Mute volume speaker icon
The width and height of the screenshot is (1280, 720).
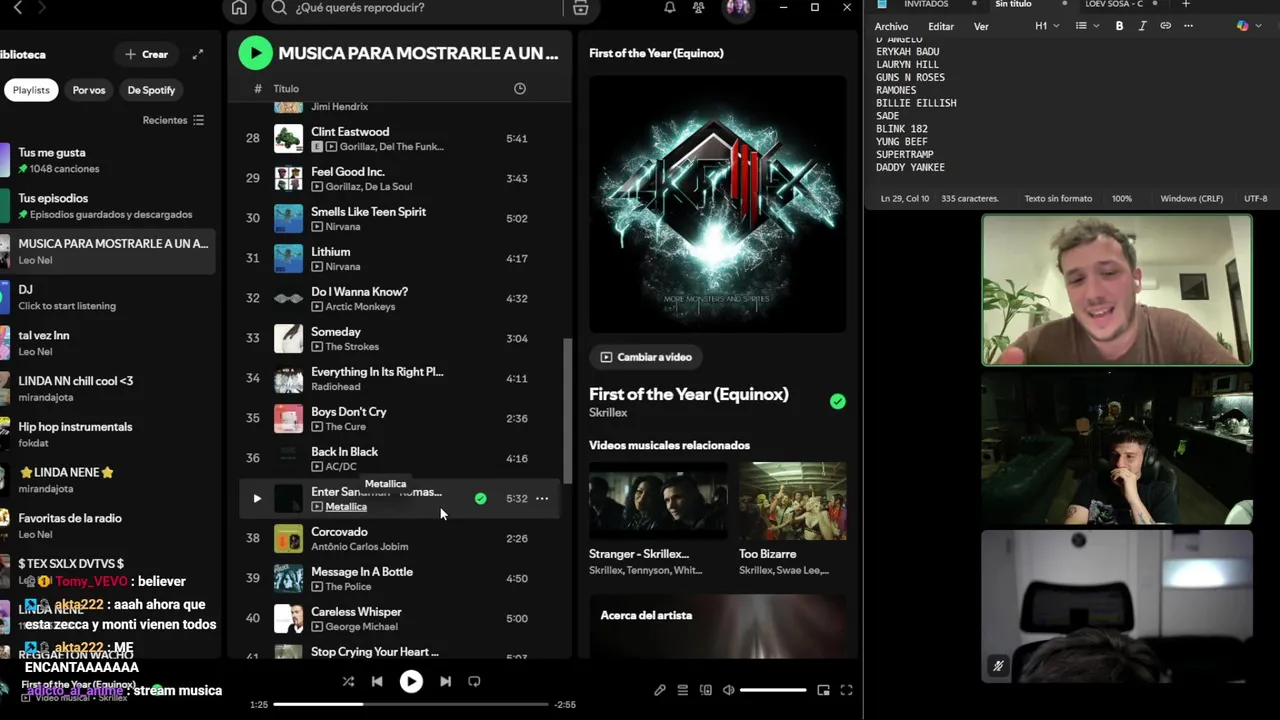pos(729,690)
